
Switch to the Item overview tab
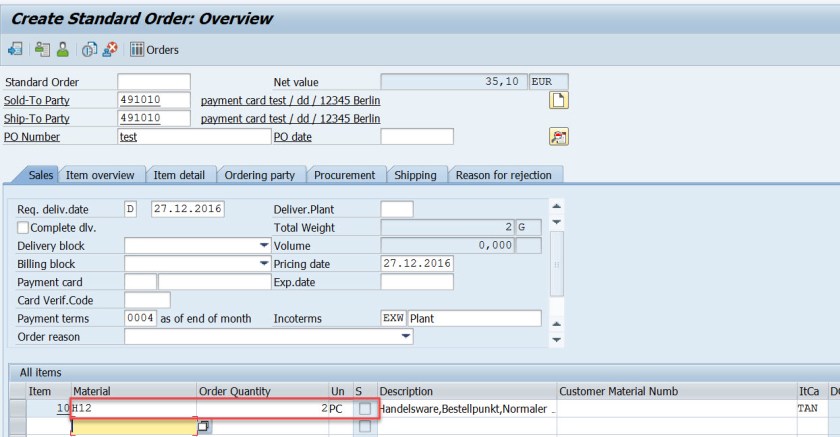100,175
